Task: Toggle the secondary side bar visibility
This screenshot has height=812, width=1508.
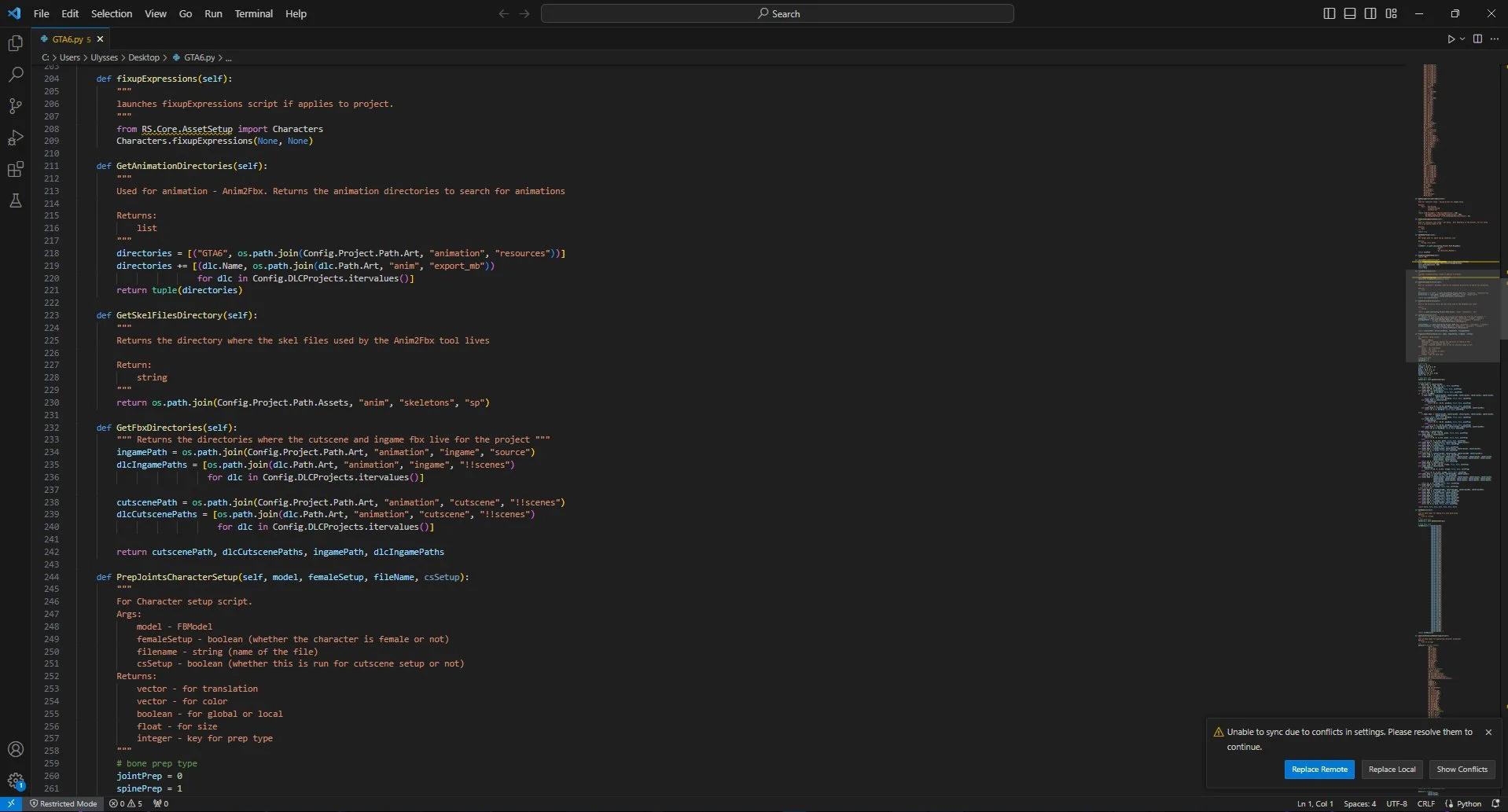Action: (1370, 13)
